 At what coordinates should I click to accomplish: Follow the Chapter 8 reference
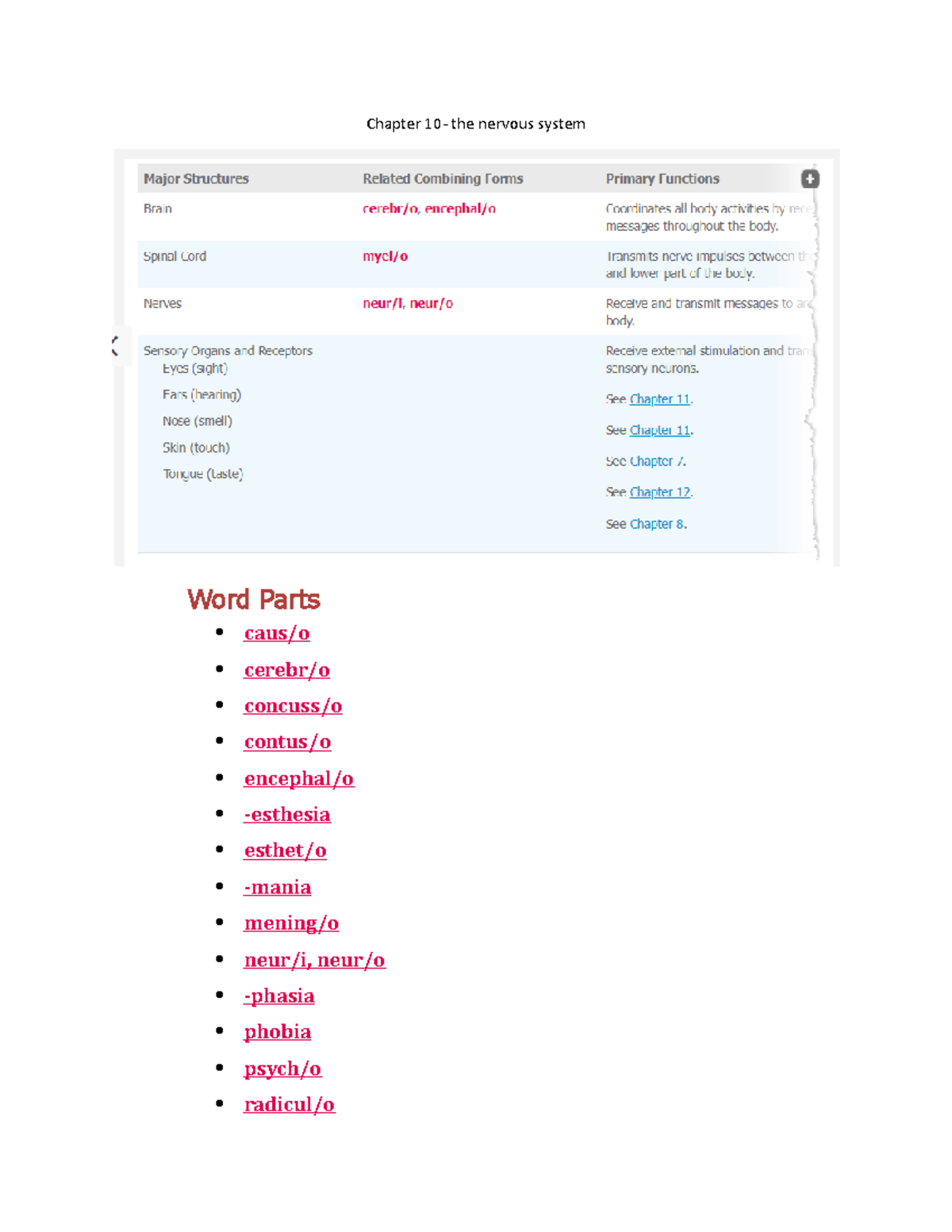click(658, 524)
